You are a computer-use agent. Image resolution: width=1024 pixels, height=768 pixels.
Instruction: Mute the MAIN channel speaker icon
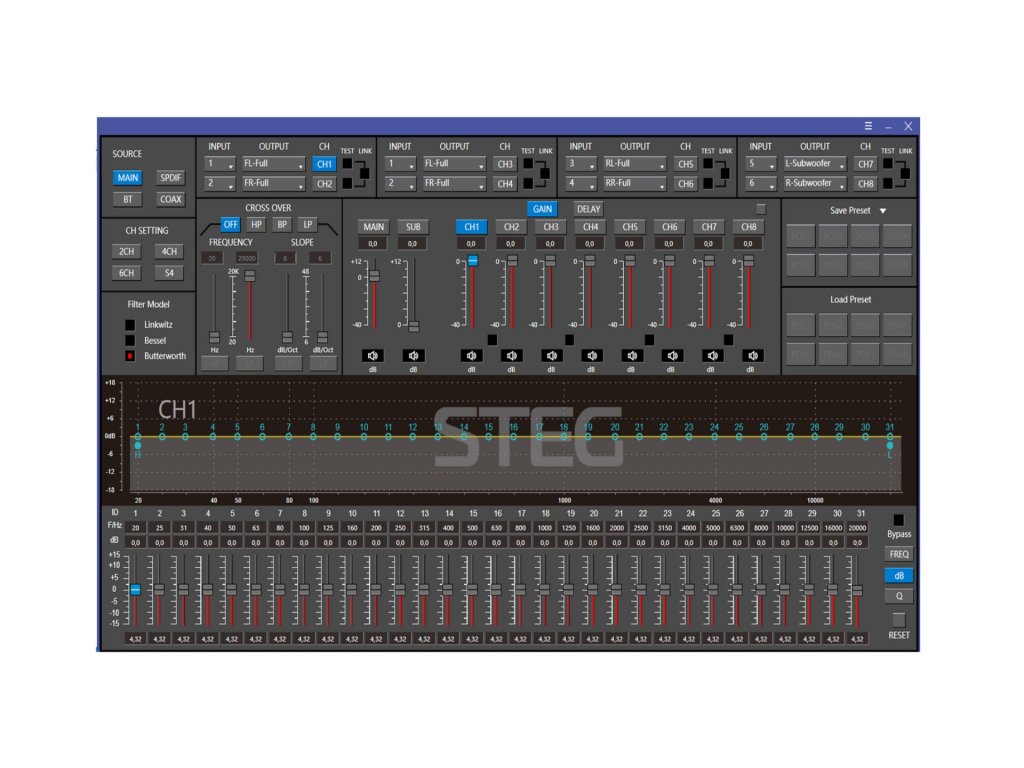(x=373, y=356)
